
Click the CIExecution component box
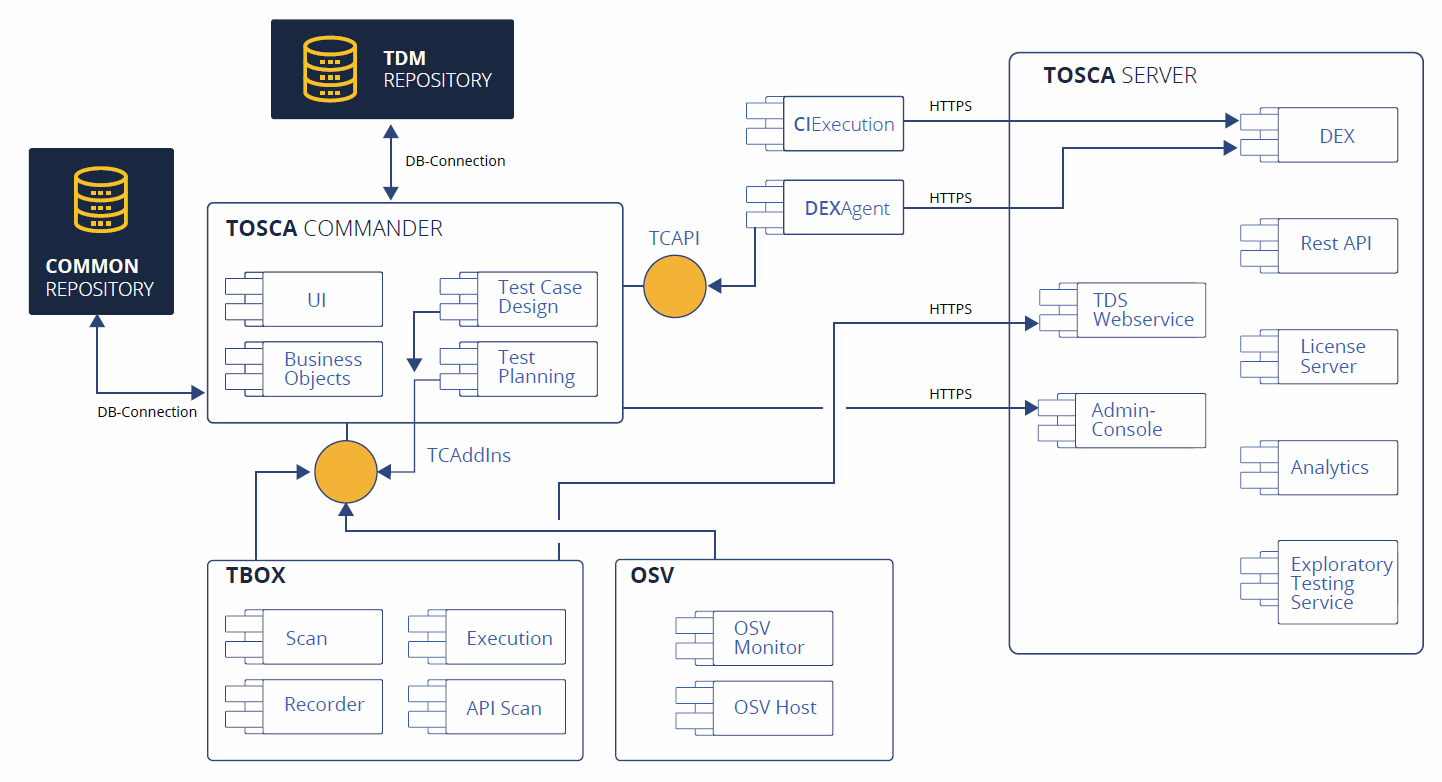(x=824, y=124)
